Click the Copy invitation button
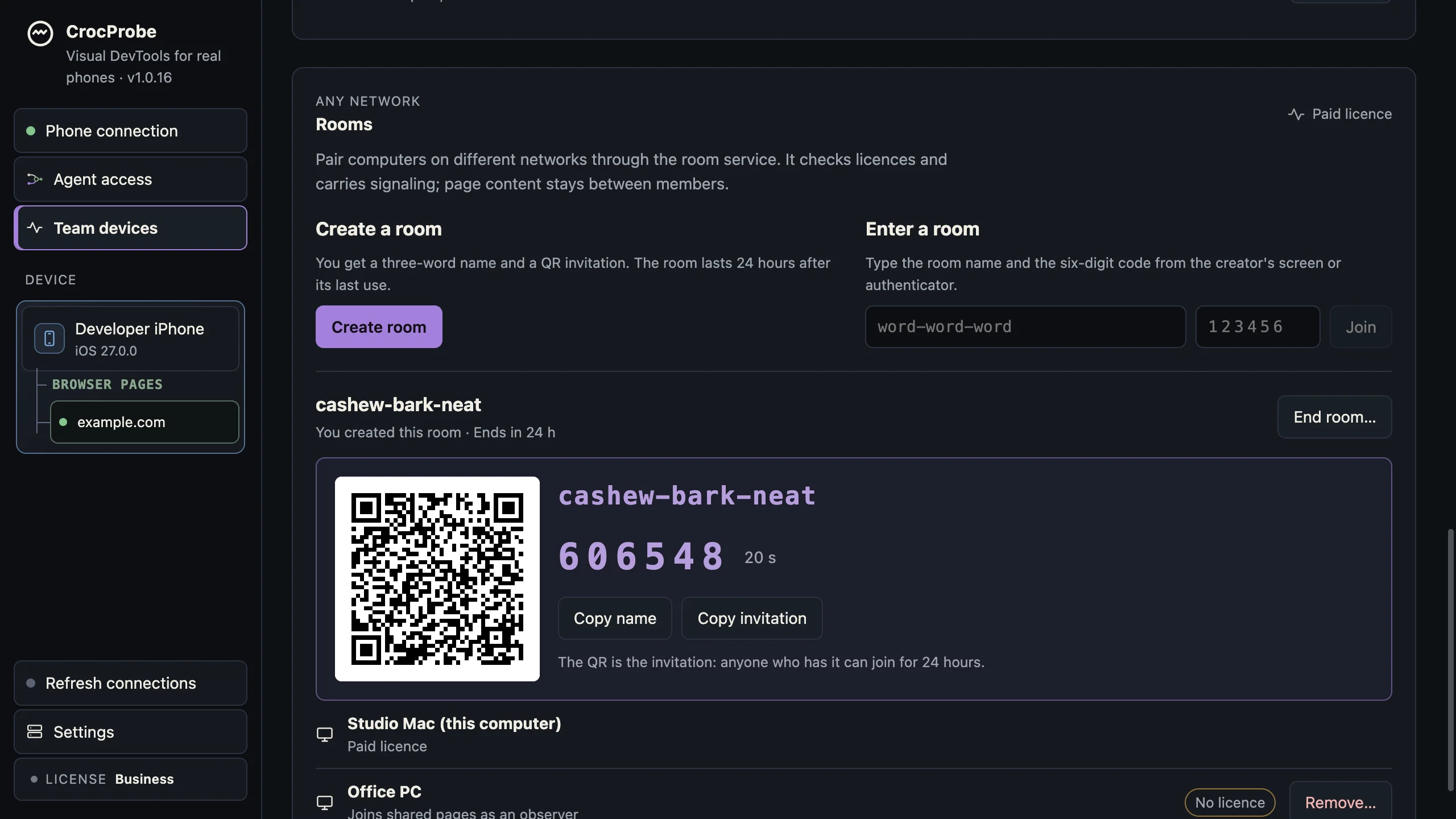Screen dimensions: 1456x819 click(752, 618)
